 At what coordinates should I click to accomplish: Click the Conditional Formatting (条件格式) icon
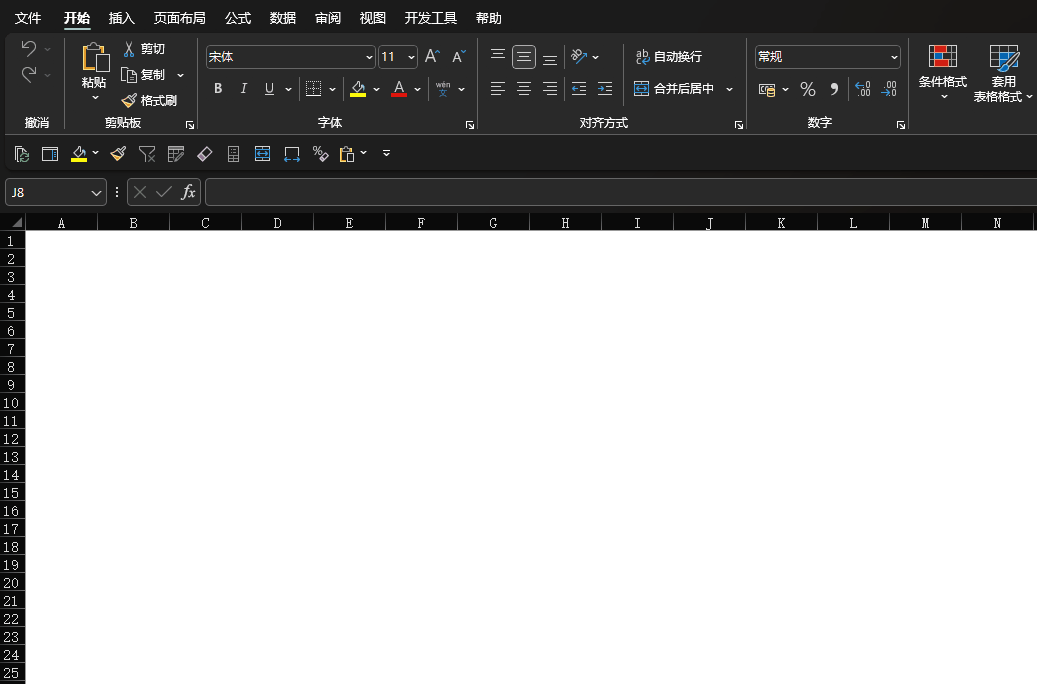pyautogui.click(x=942, y=57)
